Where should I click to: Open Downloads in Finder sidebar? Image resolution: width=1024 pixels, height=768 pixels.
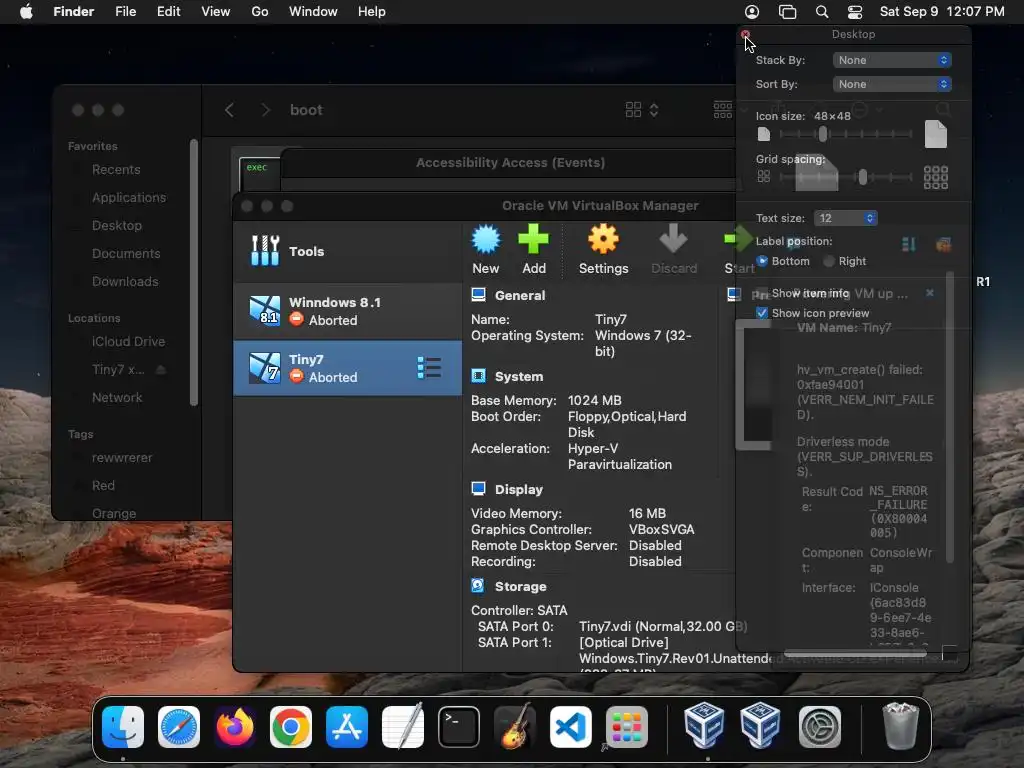click(125, 281)
